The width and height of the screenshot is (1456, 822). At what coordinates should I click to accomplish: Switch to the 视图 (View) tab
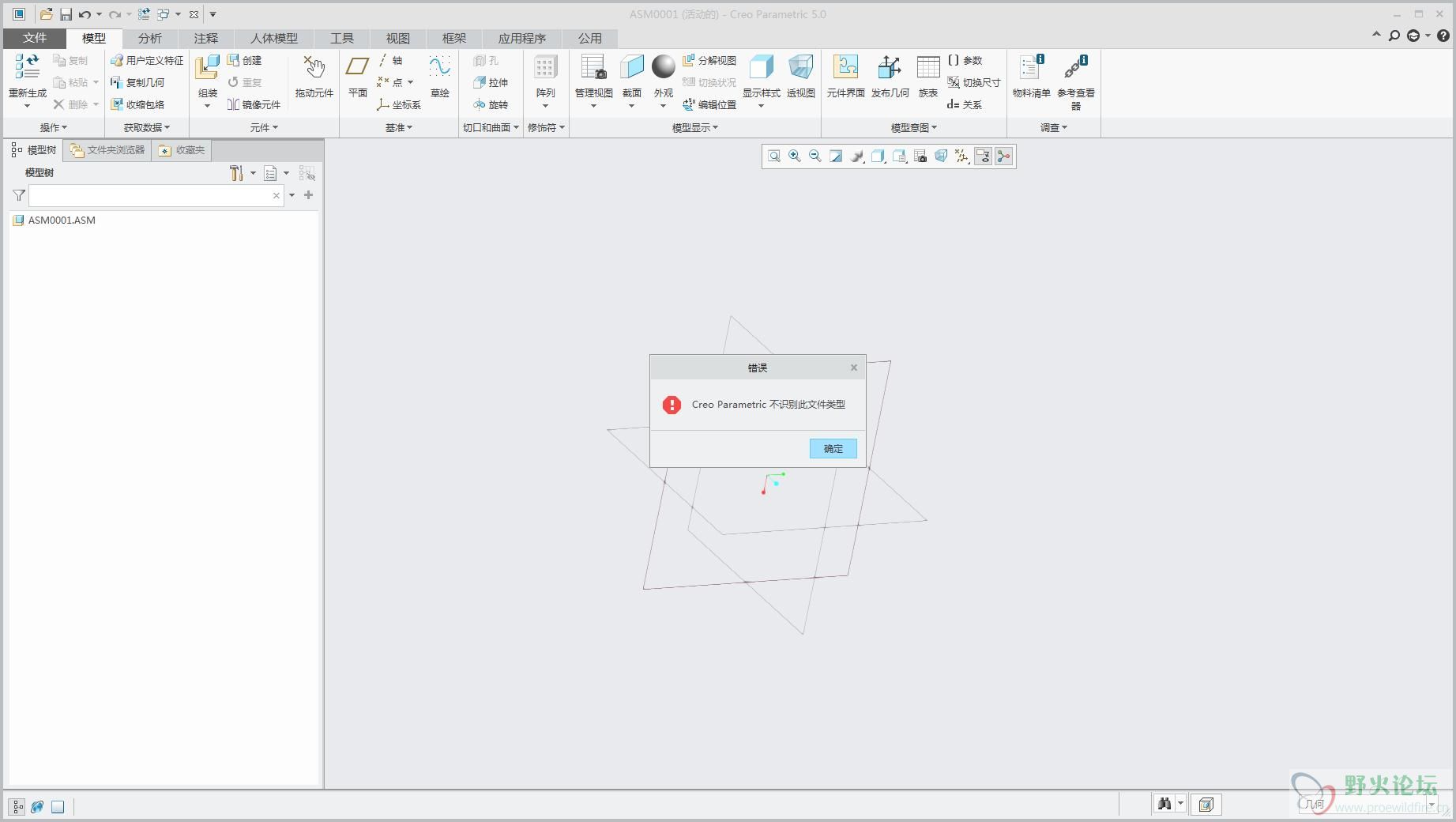click(x=398, y=38)
